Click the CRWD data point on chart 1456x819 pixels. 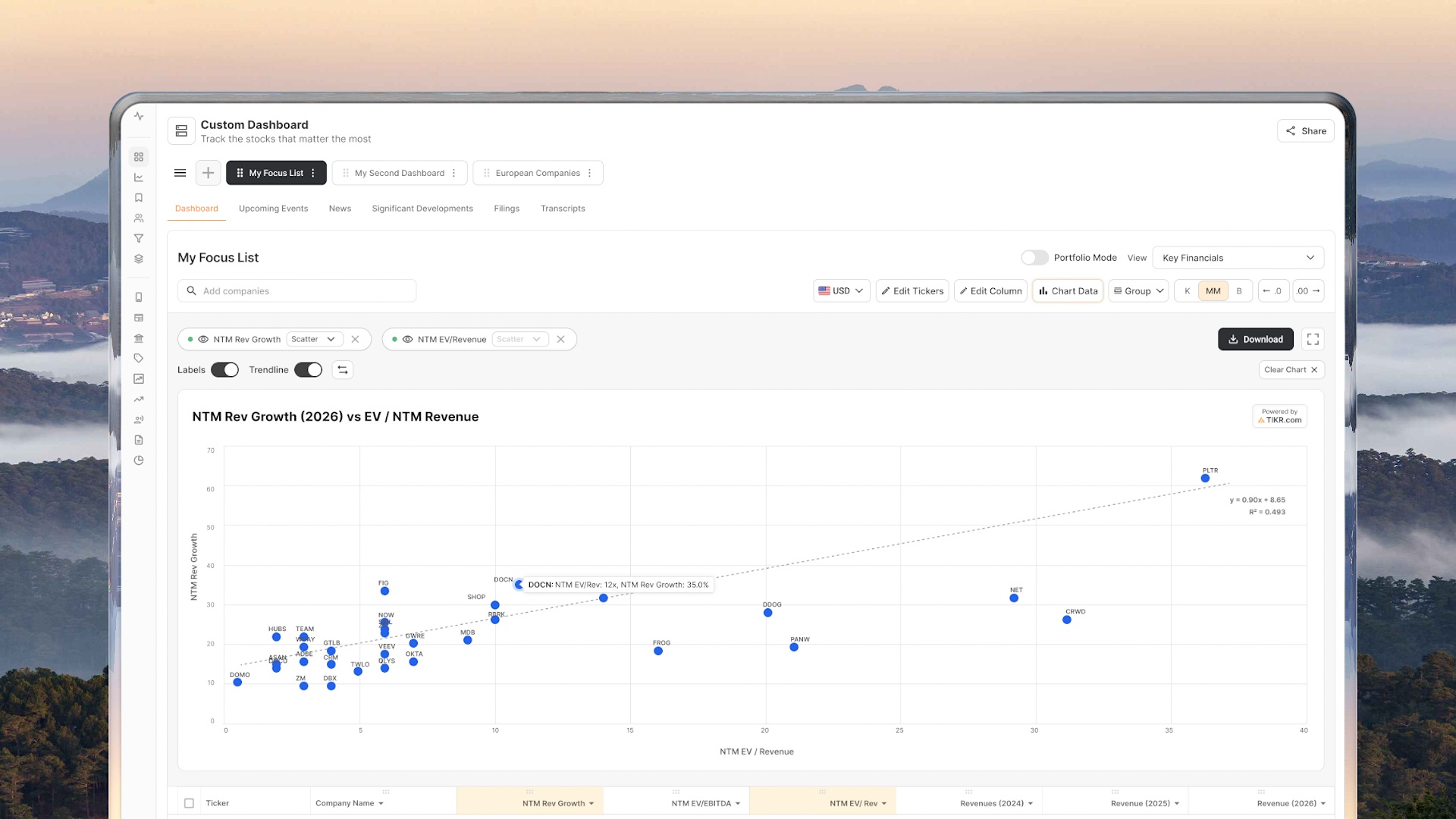(1067, 620)
